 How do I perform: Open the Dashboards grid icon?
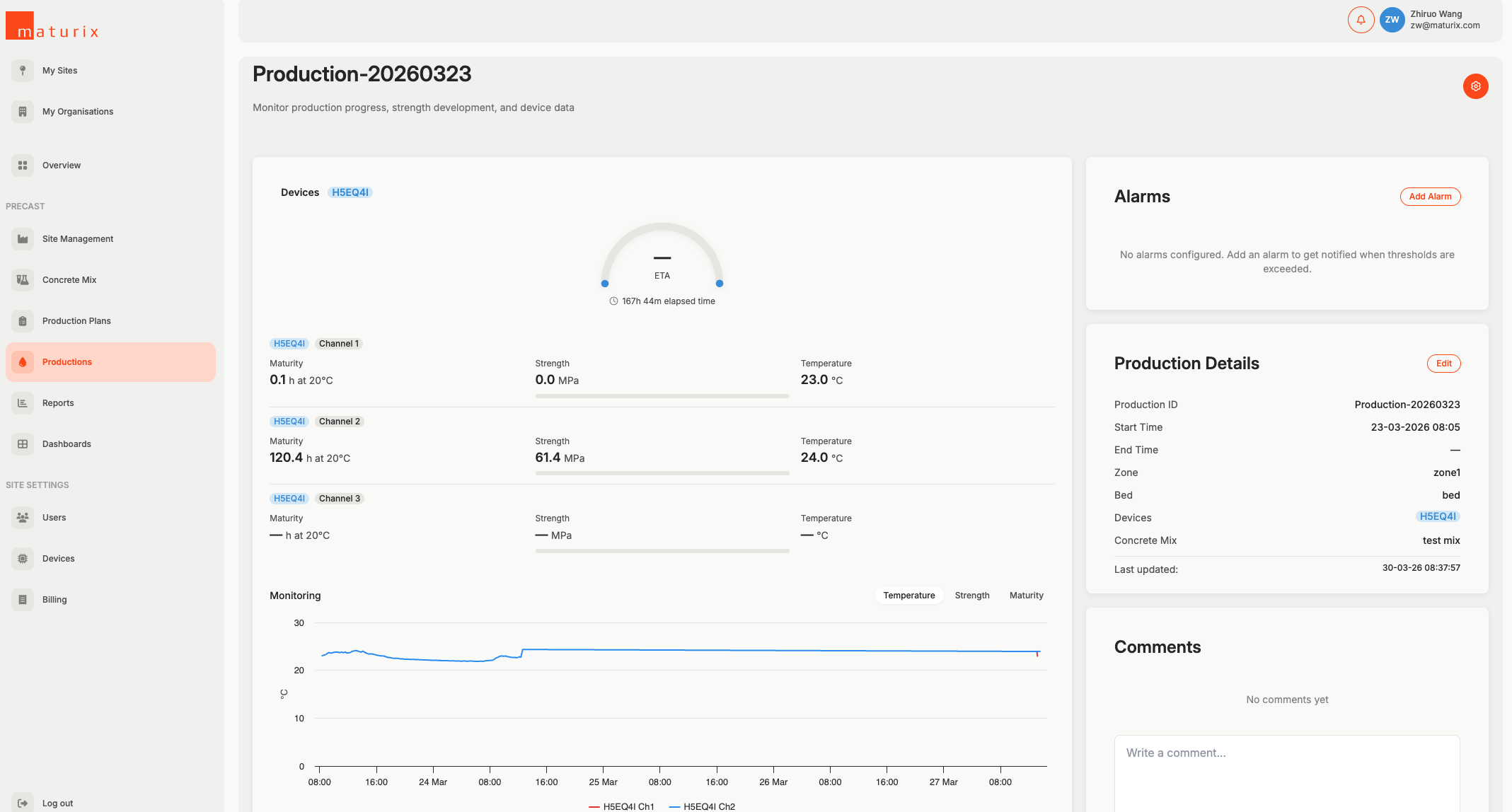click(23, 444)
